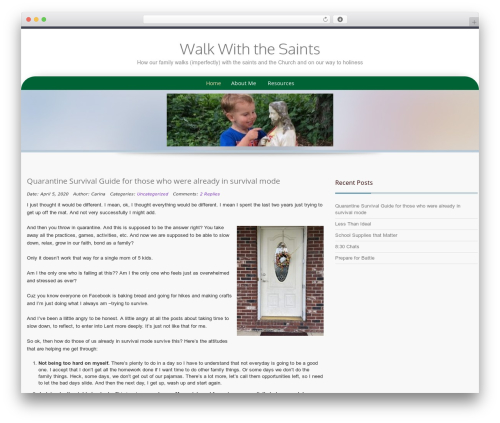500x423 pixels.
Task: Open a new tab with plus button
Action: (x=474, y=22)
